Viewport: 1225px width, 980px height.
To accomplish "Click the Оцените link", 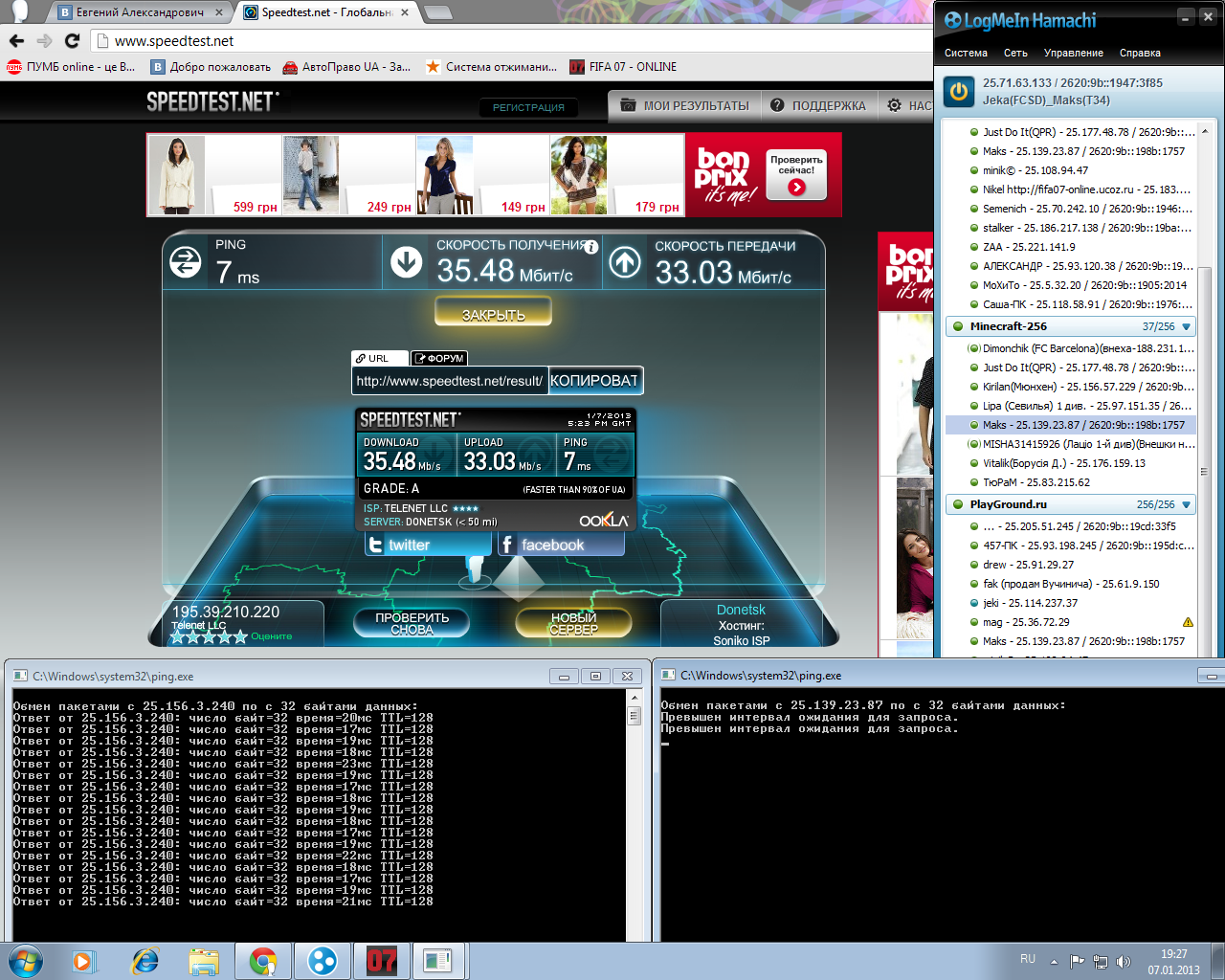I will pos(272,636).
